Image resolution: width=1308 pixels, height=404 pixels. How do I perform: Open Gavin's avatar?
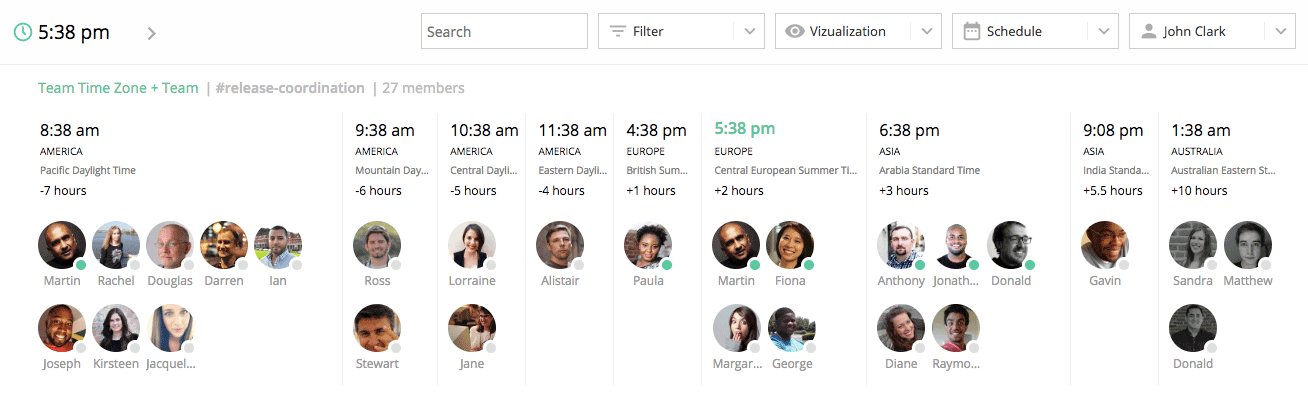pos(1105,246)
